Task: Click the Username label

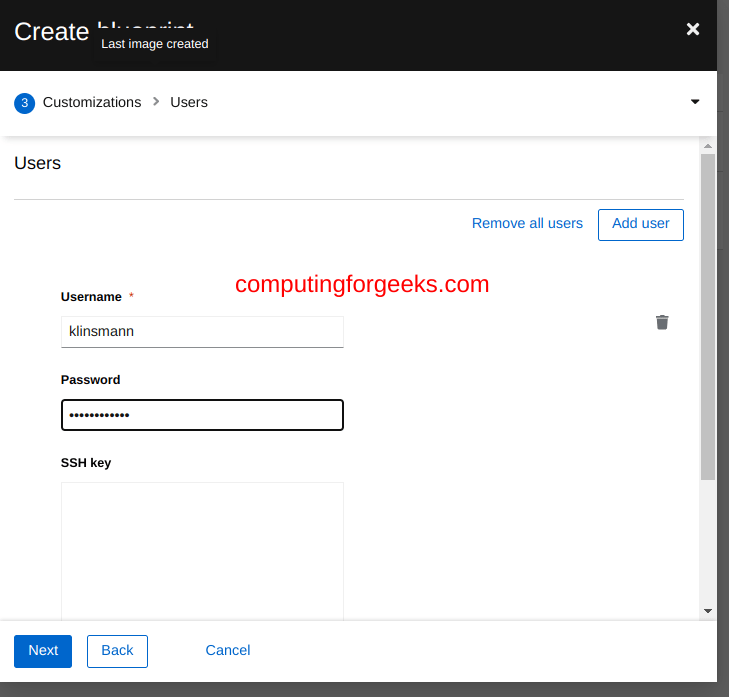Action: click(x=91, y=297)
